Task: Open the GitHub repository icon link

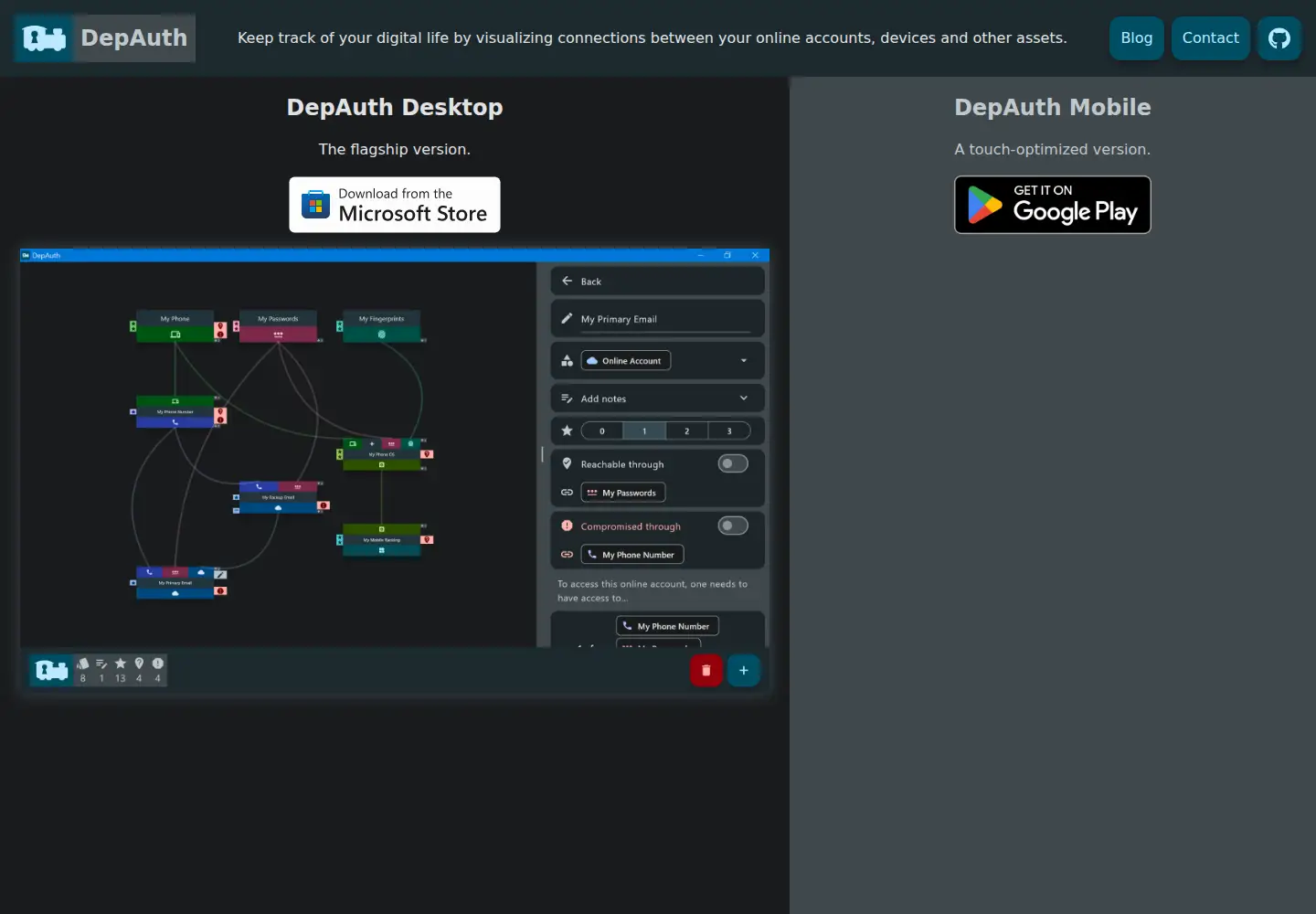Action: tap(1279, 38)
